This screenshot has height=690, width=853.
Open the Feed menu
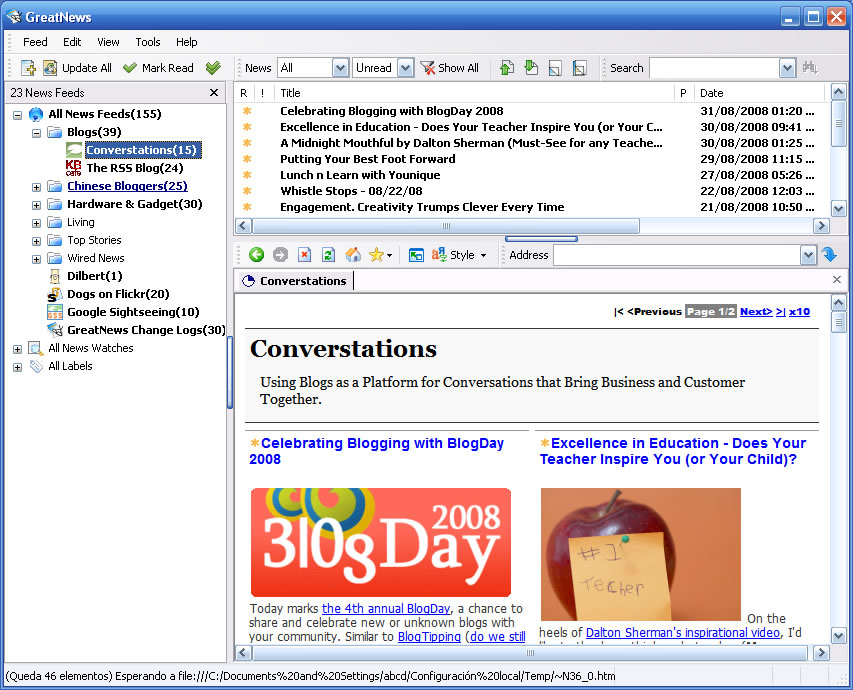click(x=35, y=42)
